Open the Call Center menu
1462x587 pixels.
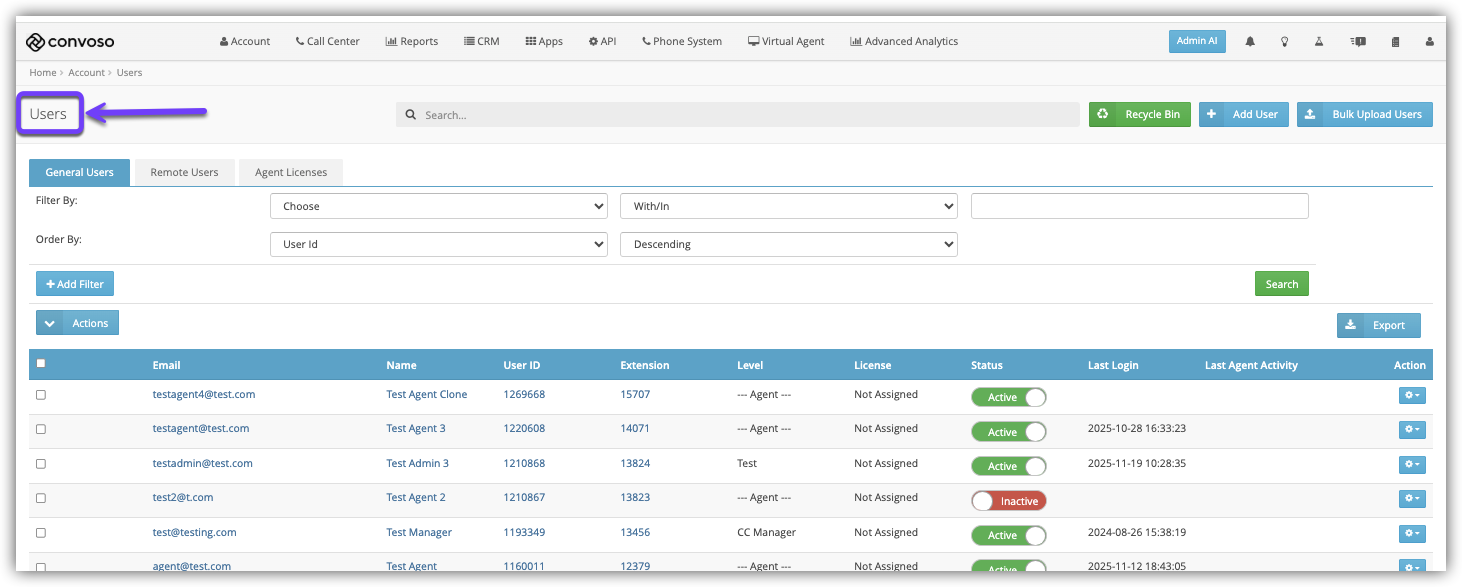pos(327,42)
